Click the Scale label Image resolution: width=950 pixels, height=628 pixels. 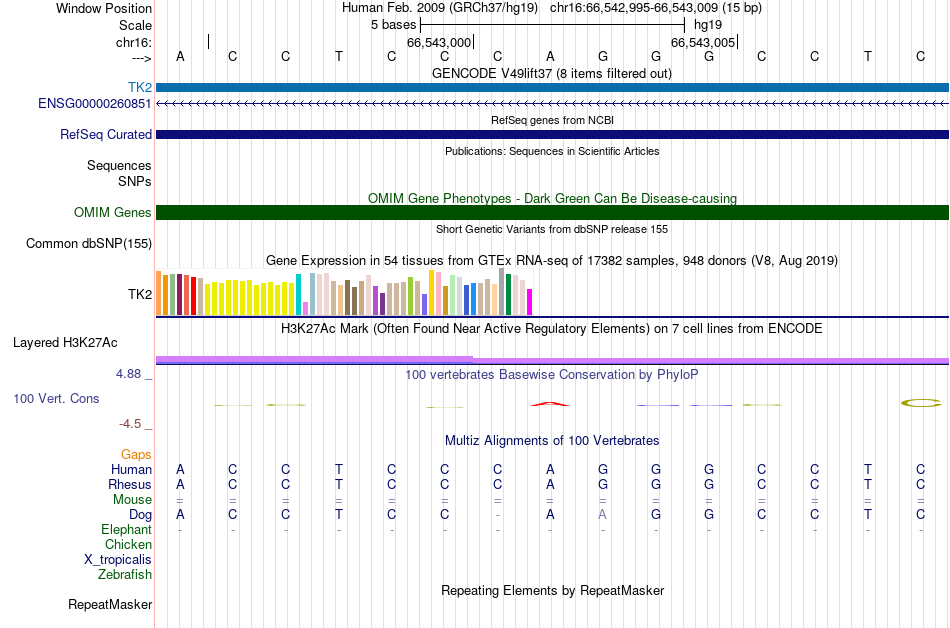(135, 25)
